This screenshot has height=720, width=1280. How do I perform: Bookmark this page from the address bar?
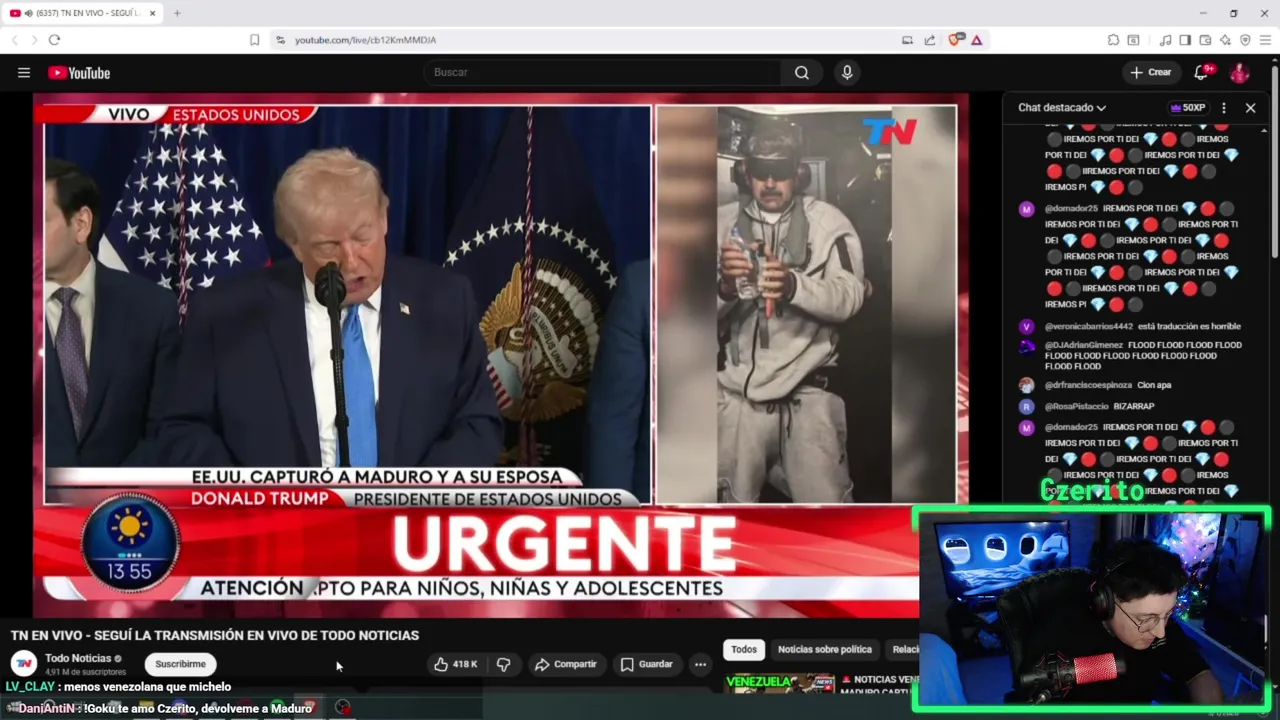pyautogui.click(x=254, y=40)
